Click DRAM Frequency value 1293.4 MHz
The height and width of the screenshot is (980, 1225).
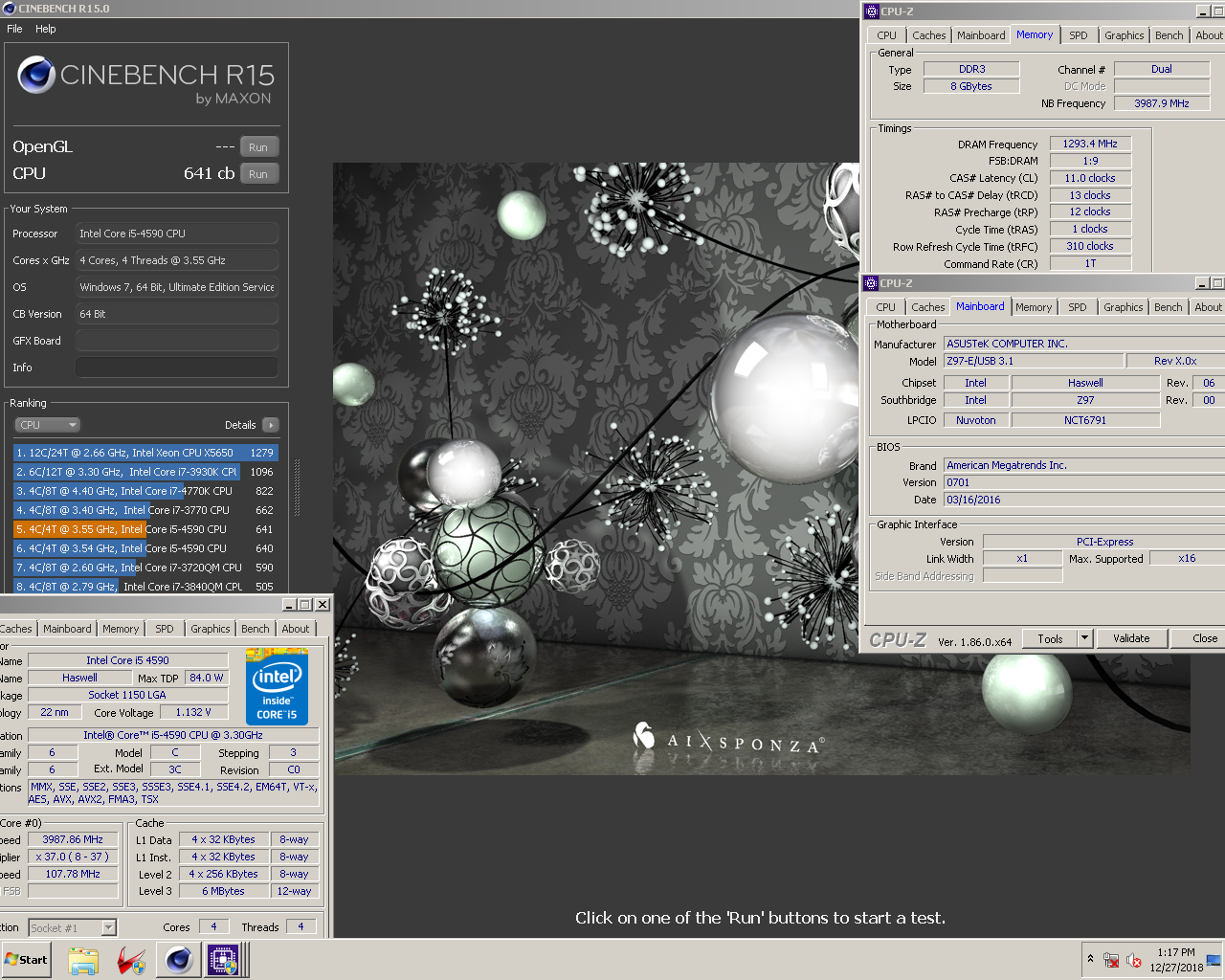tap(1090, 144)
